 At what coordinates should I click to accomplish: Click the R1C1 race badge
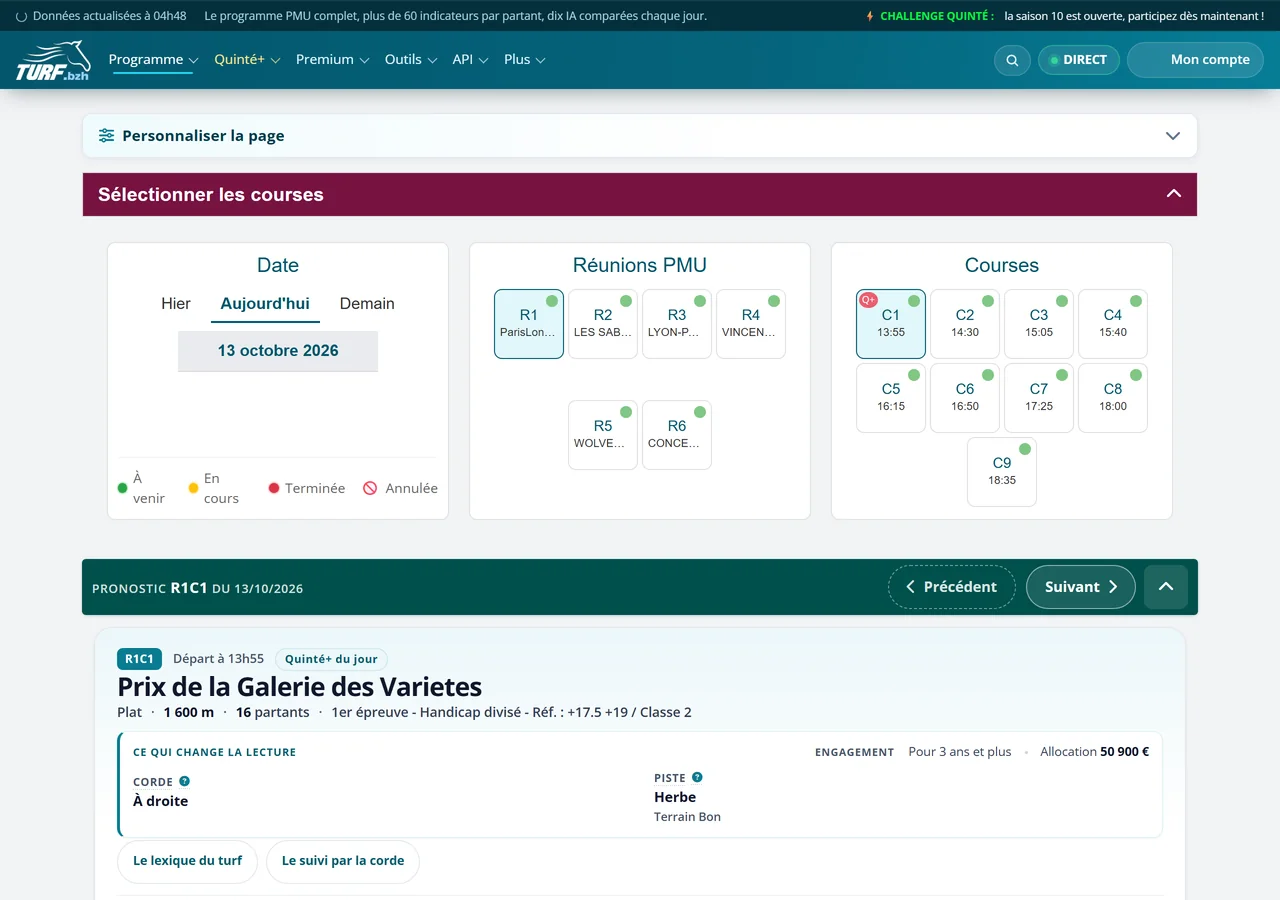tap(139, 659)
